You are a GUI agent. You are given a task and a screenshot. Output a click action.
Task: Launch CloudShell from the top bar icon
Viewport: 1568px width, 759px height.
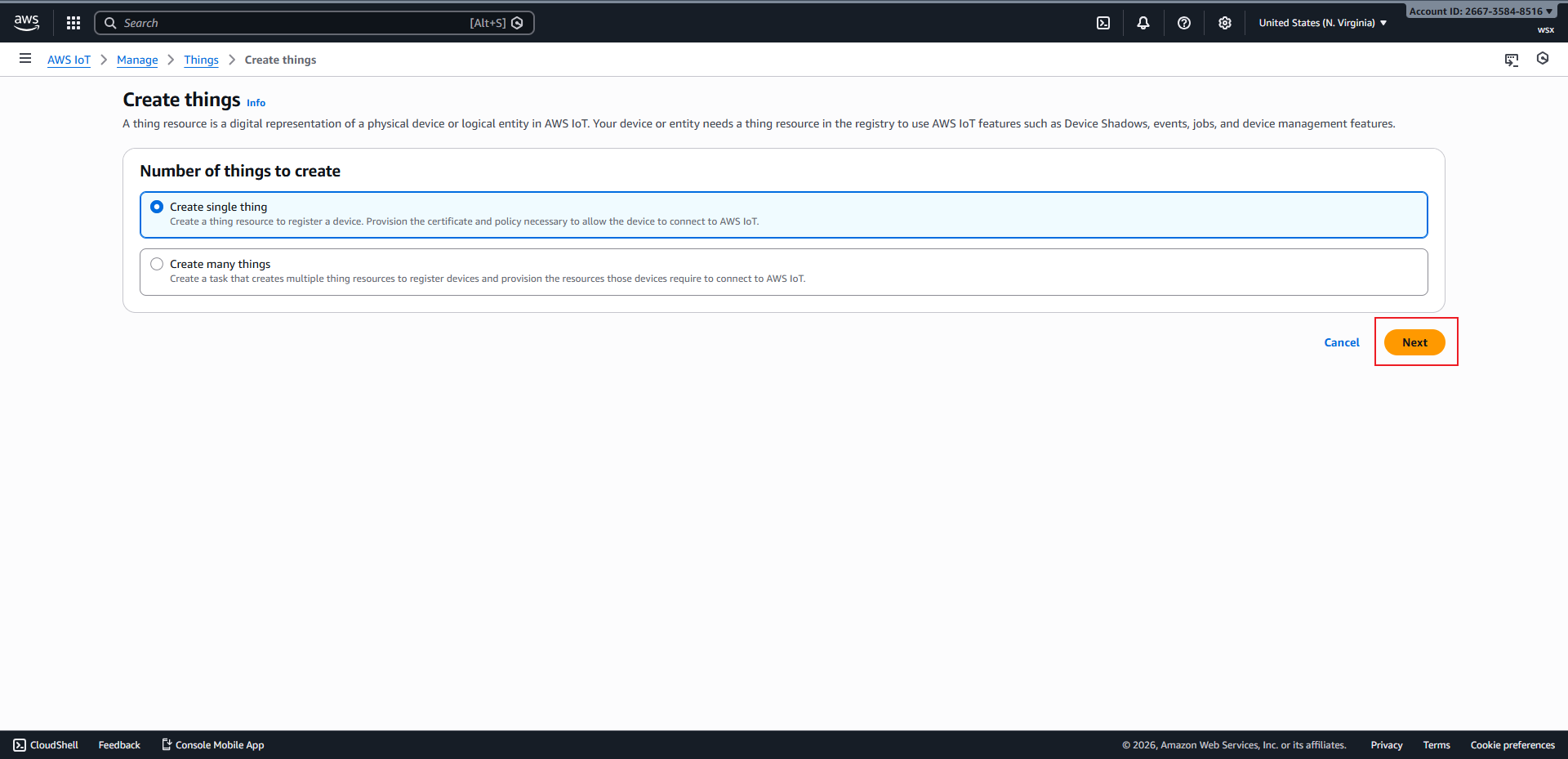1103,23
